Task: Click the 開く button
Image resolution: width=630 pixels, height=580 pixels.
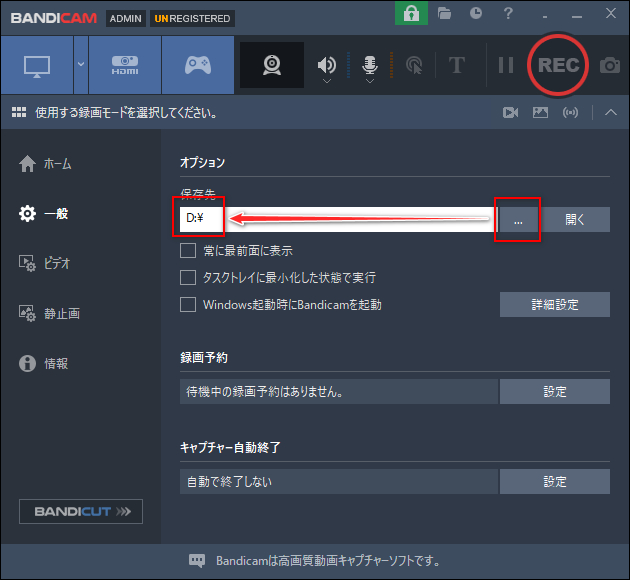Action: pos(575,220)
